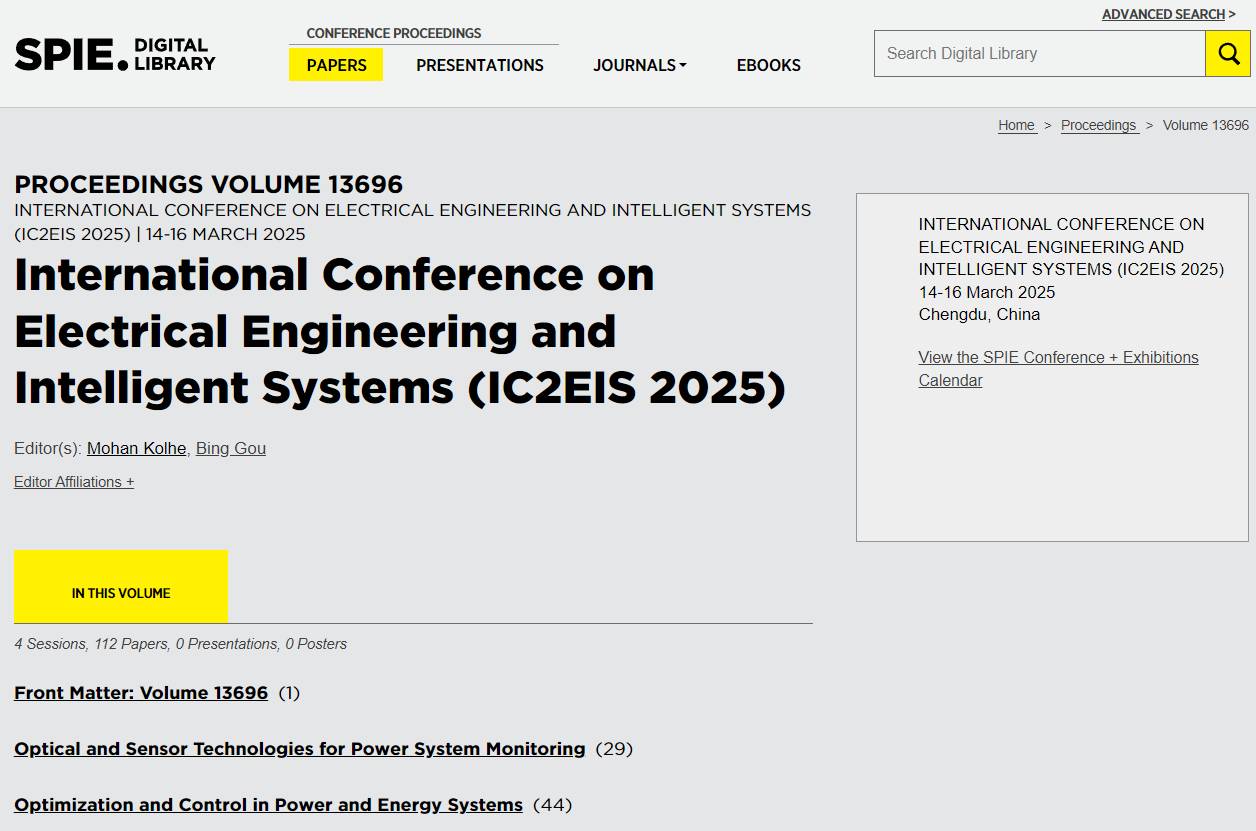Open Optical and Sensor Technologies session
Image resolution: width=1256 pixels, height=831 pixels.
coord(300,749)
